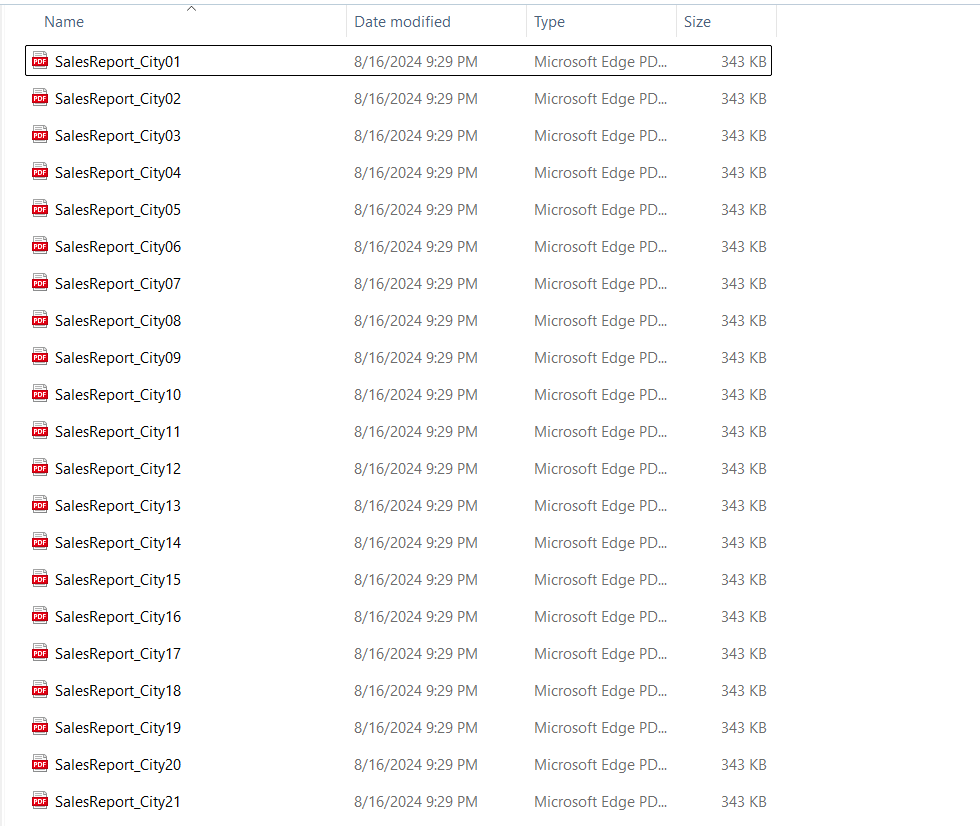Click the 343 KB size of SalesReport_City20

click(744, 764)
